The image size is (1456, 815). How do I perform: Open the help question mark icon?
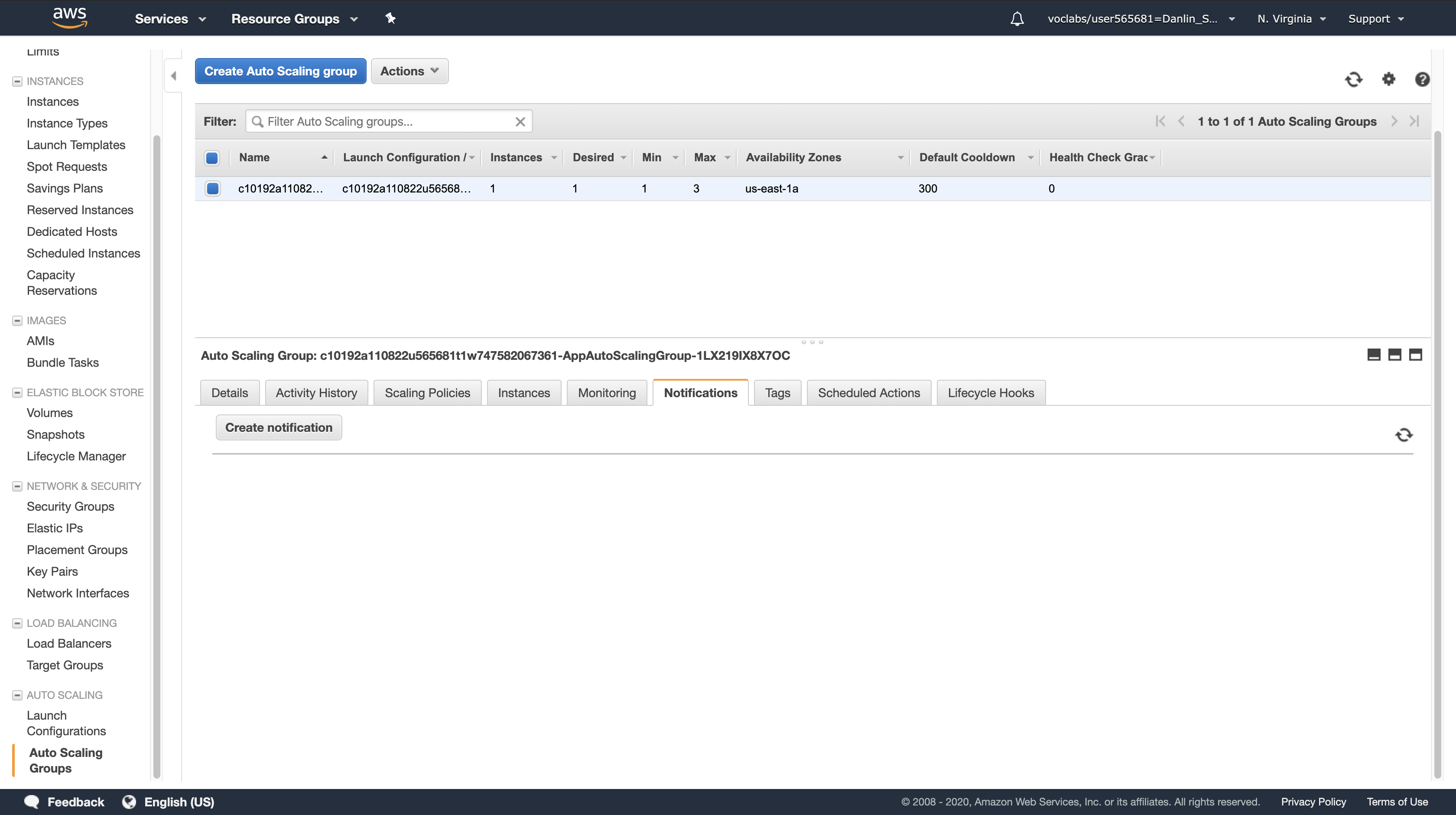point(1422,79)
